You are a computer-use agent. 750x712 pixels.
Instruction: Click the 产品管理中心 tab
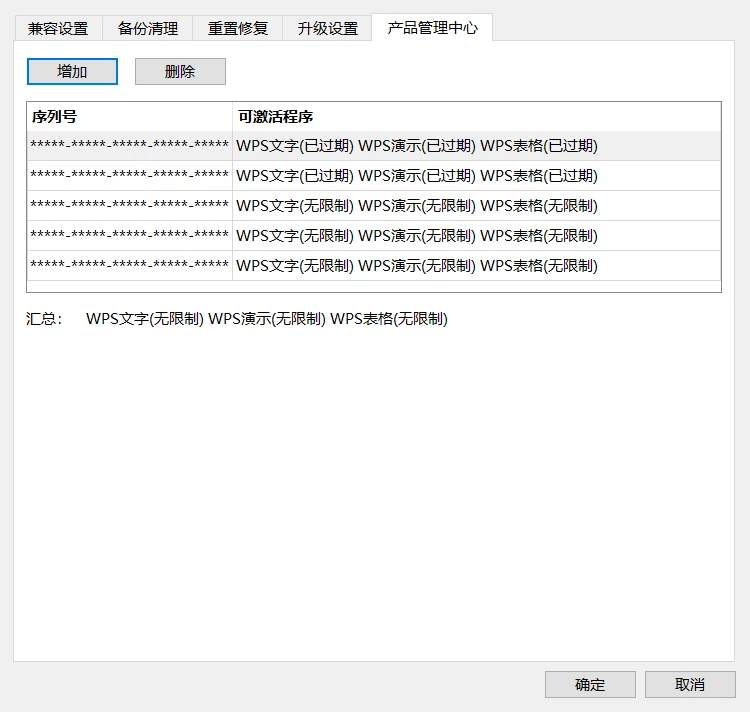[432, 28]
